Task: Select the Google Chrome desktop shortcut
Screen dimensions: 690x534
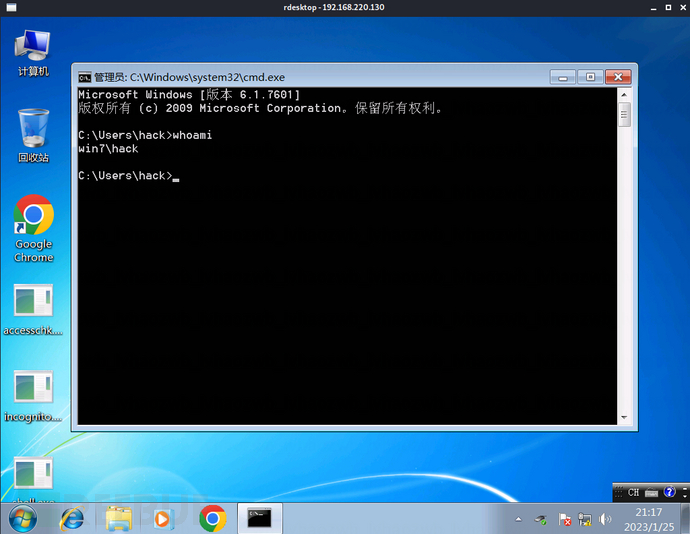Action: (33, 229)
